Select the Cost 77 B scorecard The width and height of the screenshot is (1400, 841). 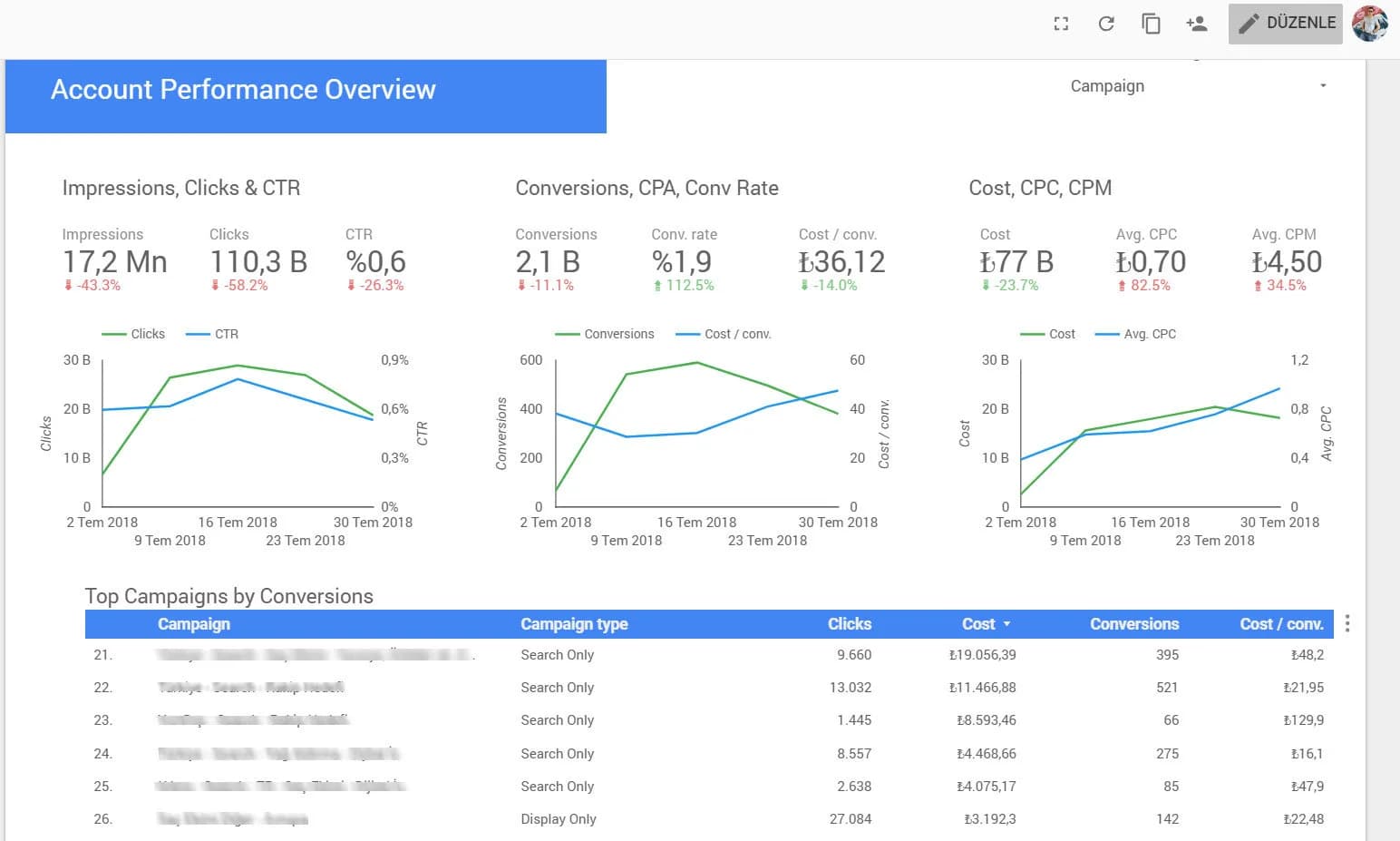click(x=1016, y=259)
